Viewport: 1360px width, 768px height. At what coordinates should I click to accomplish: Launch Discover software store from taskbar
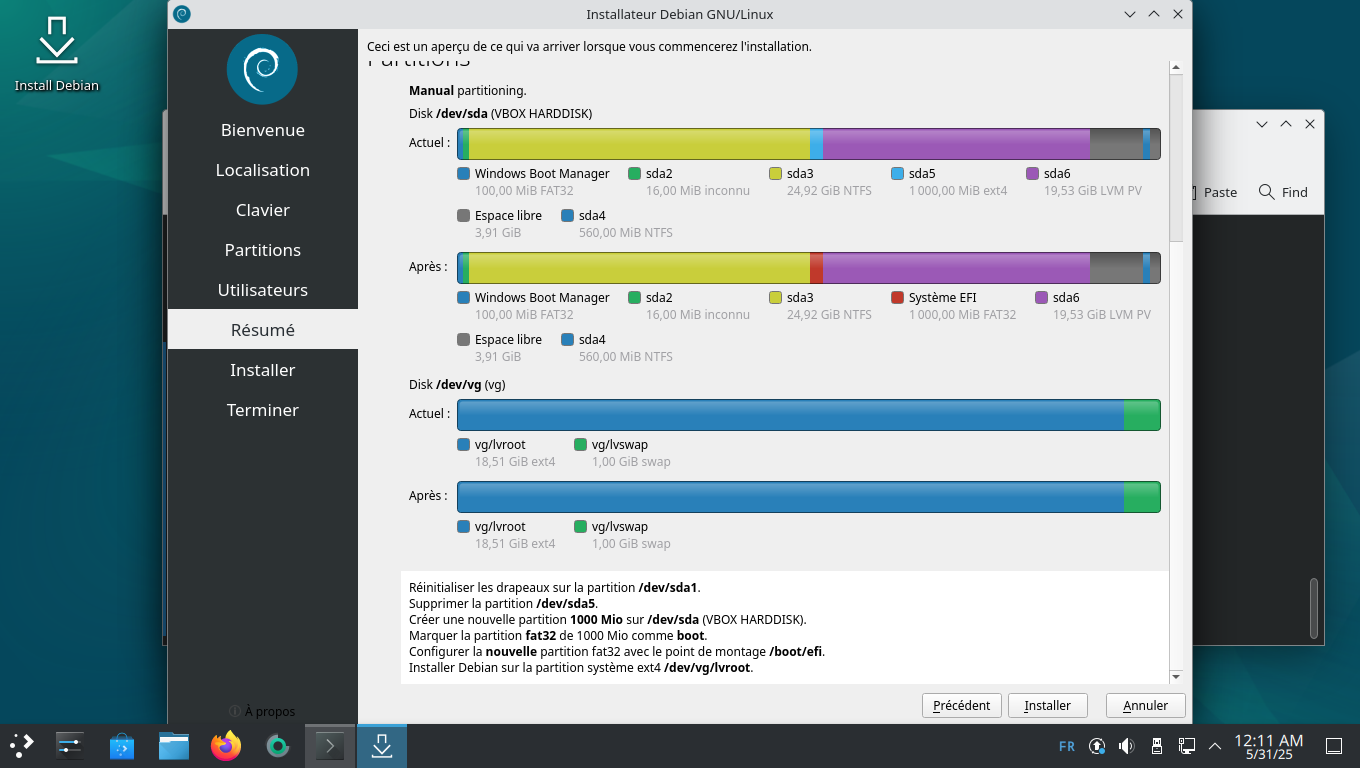coord(122,745)
